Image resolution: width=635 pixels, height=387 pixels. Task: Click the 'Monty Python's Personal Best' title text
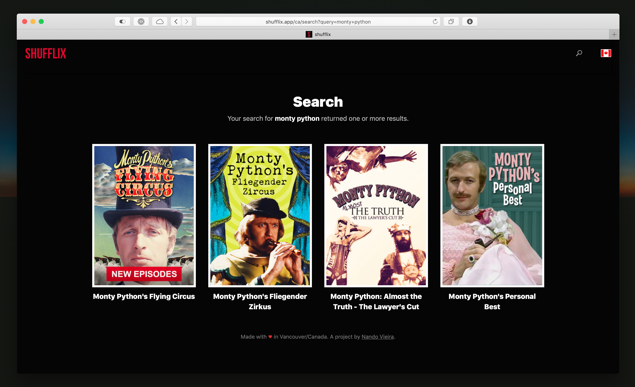(x=492, y=302)
